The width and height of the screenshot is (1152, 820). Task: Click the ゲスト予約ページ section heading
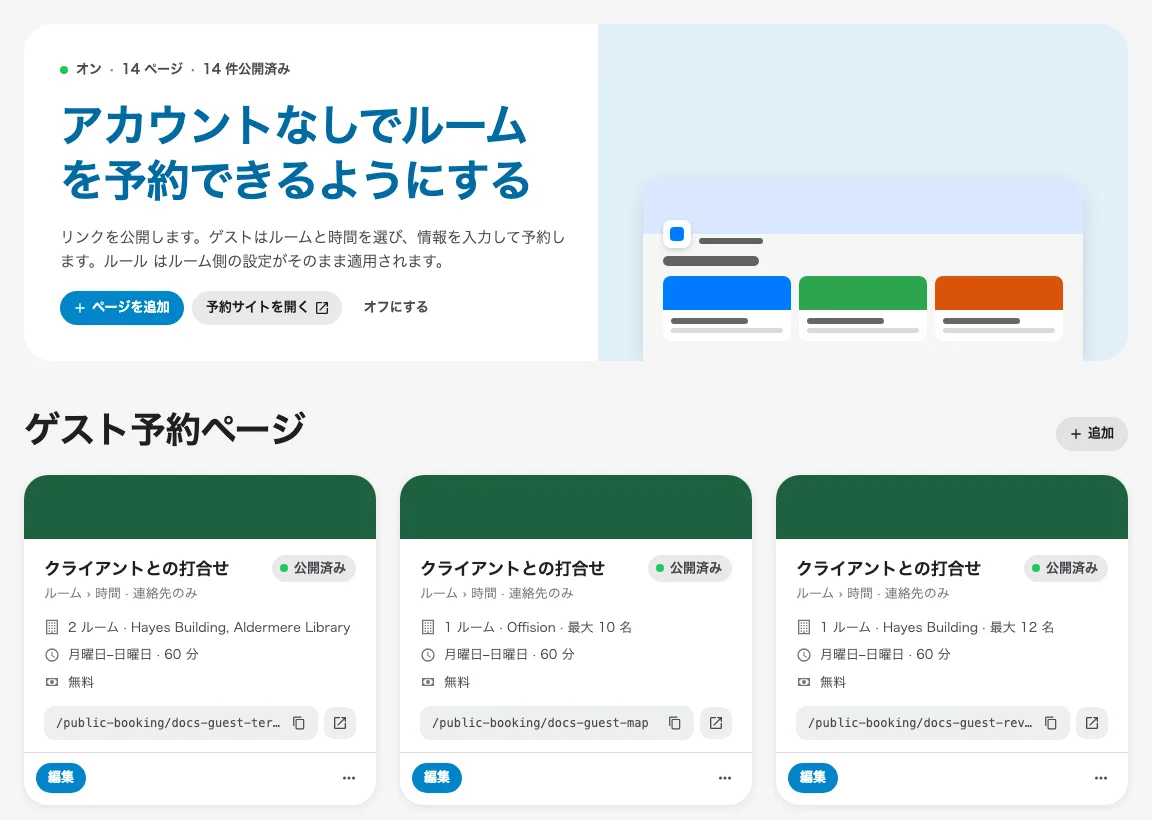[x=165, y=429]
